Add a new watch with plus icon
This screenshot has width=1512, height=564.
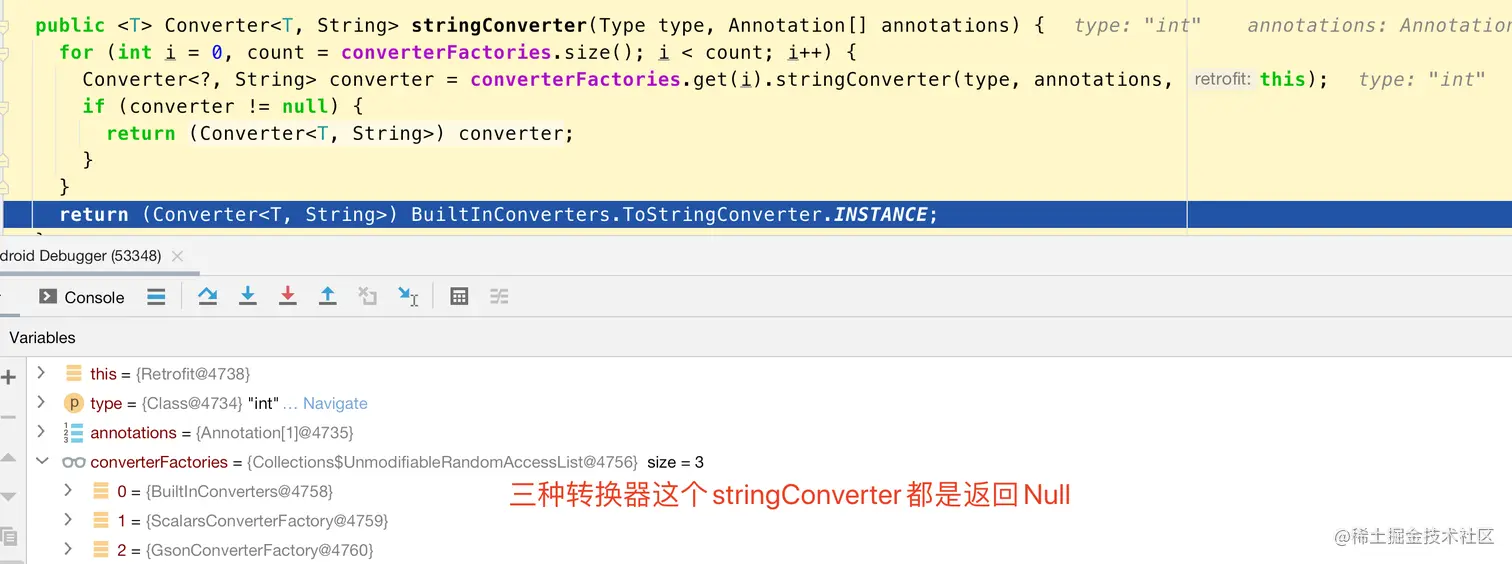9,377
